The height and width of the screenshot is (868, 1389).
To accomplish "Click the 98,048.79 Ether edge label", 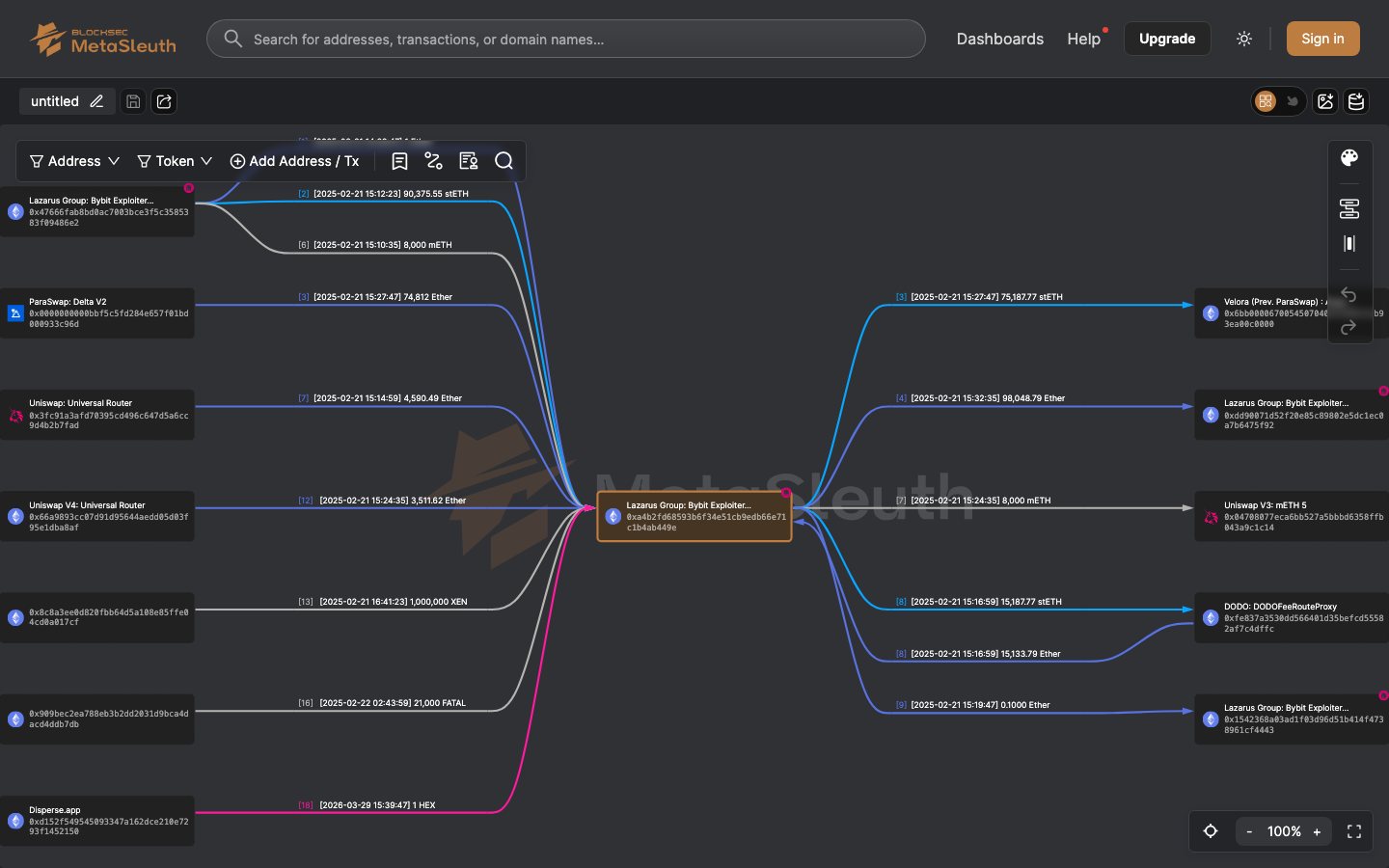I will (x=980, y=398).
